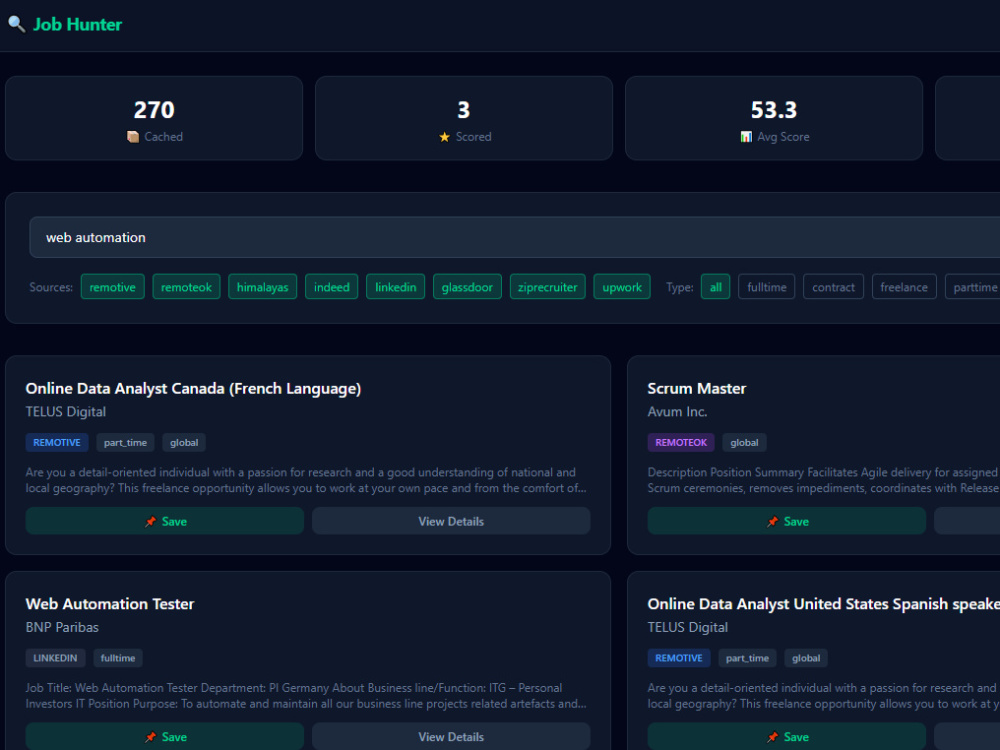The height and width of the screenshot is (750, 1000).
Task: Focus the web automation search field
Action: [x=514, y=237]
